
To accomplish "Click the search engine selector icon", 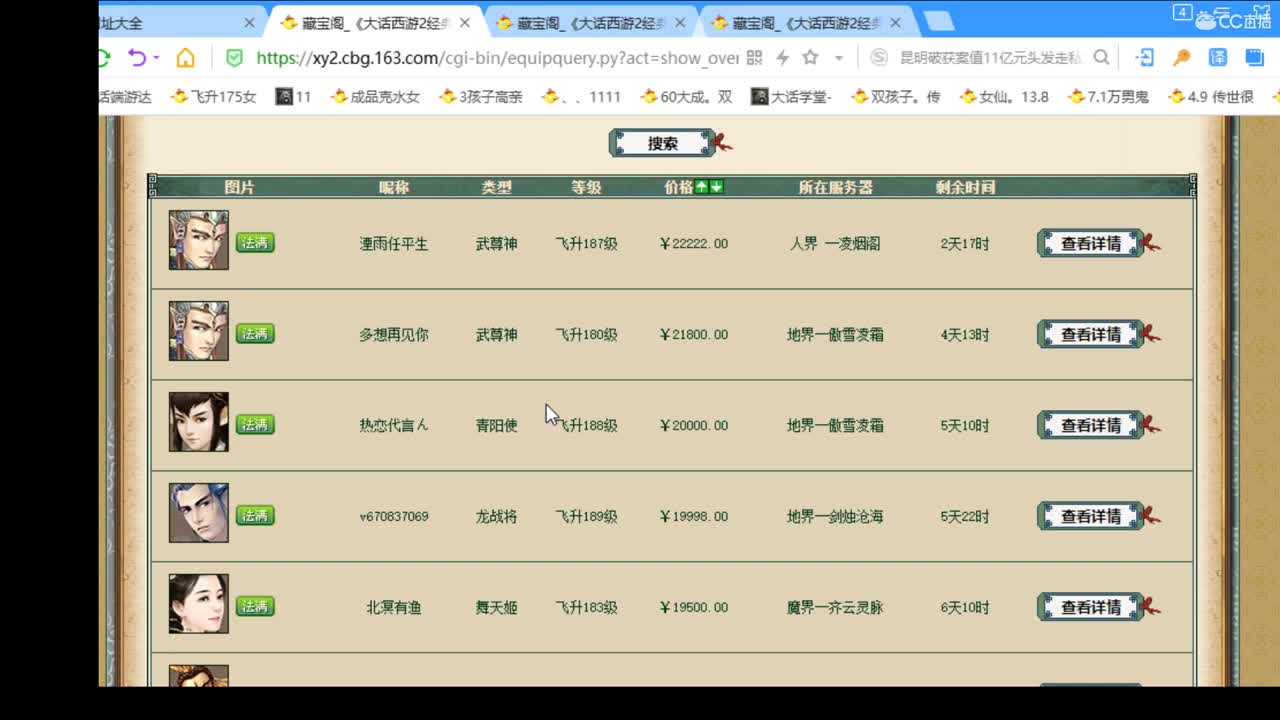I will pos(879,58).
